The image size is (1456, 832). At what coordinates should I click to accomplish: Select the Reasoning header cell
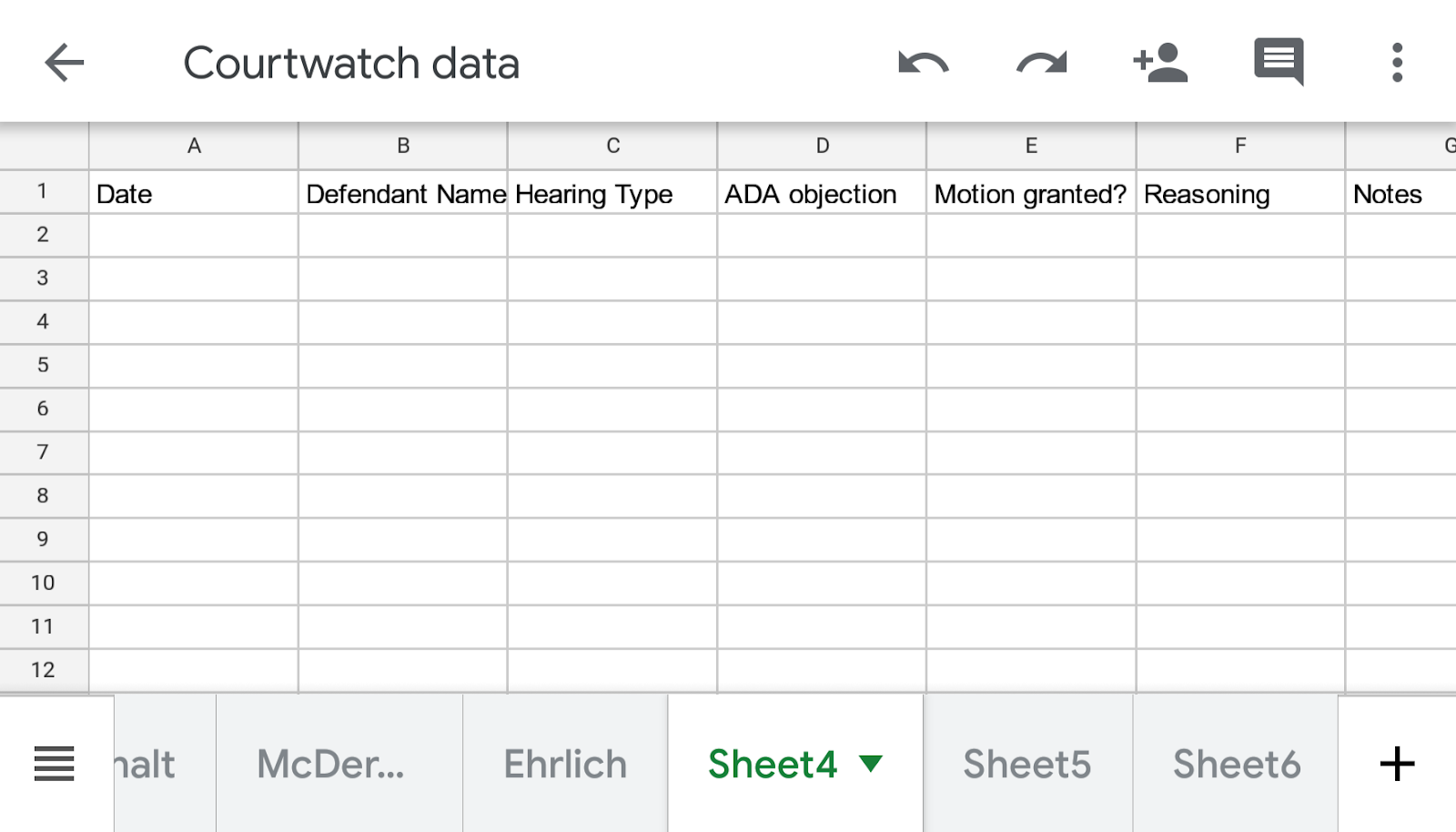(x=1239, y=193)
